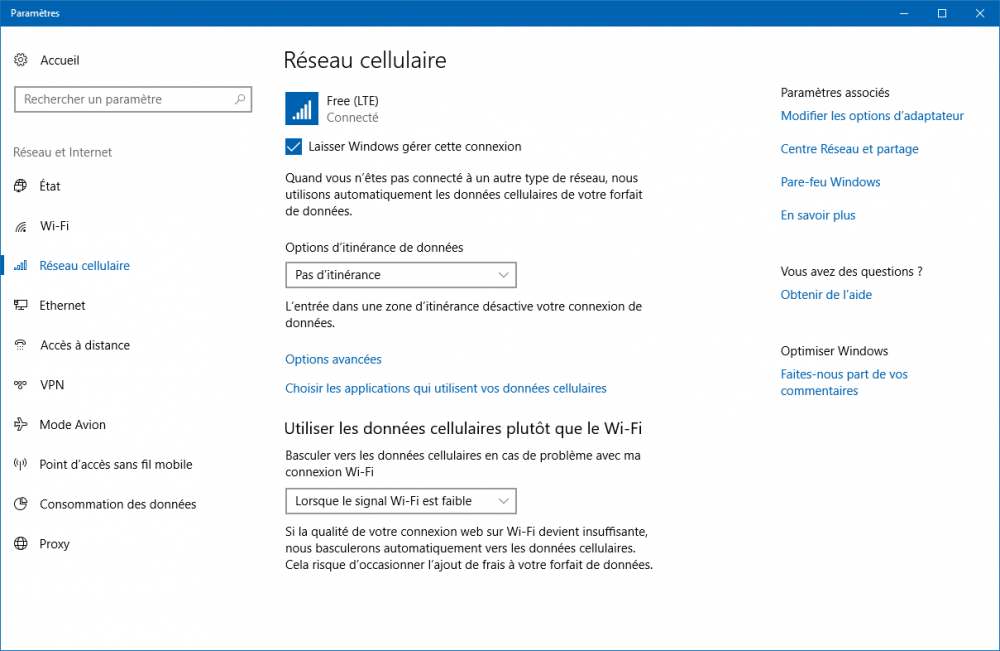Click the Proxy globe icon
Screen dimensions: 1000x651
(21, 544)
